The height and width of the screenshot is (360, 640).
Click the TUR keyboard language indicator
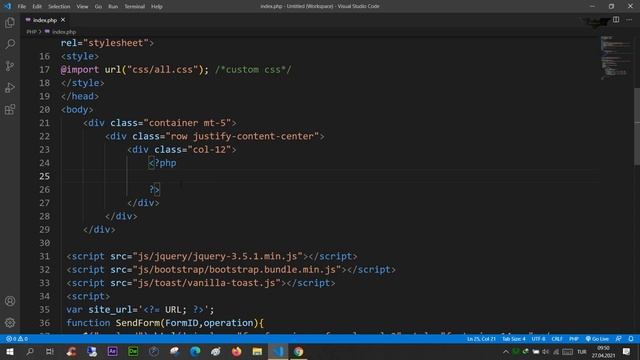(x=582, y=351)
